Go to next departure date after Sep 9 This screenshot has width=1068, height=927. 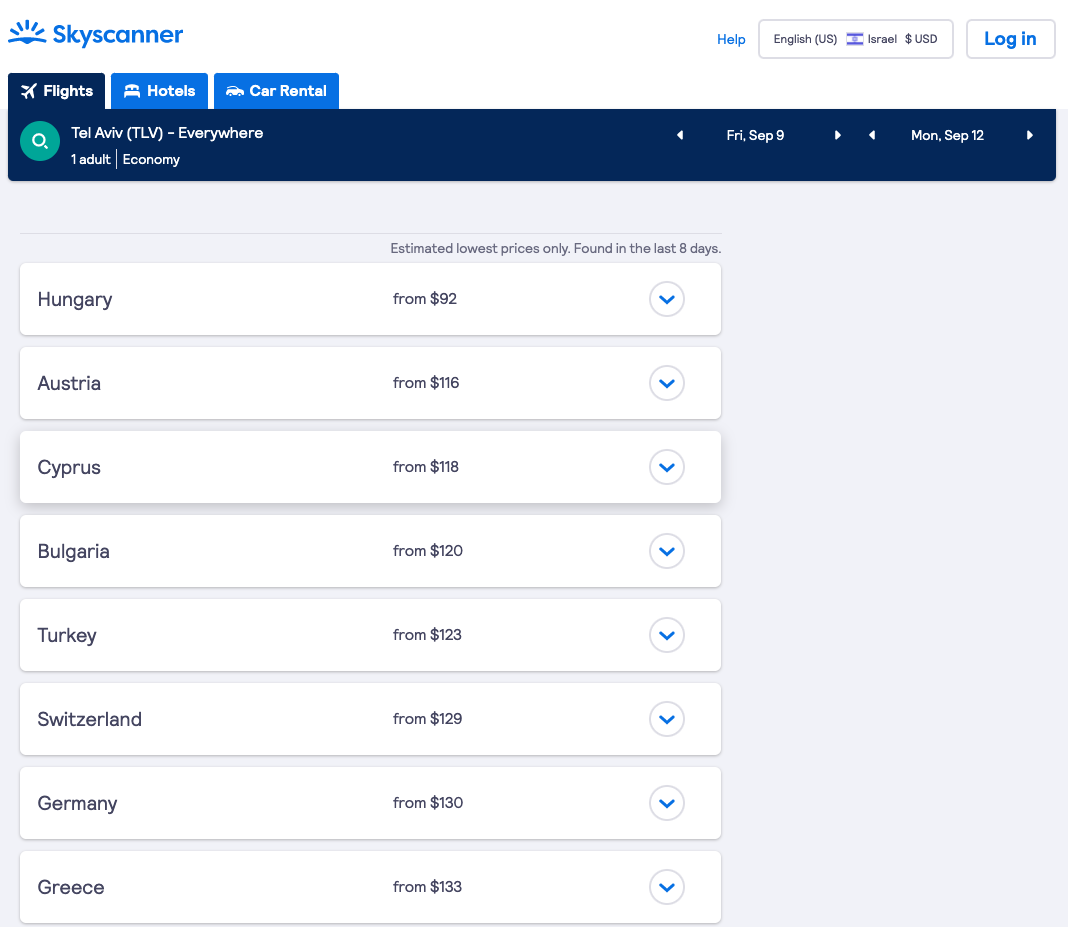point(838,136)
